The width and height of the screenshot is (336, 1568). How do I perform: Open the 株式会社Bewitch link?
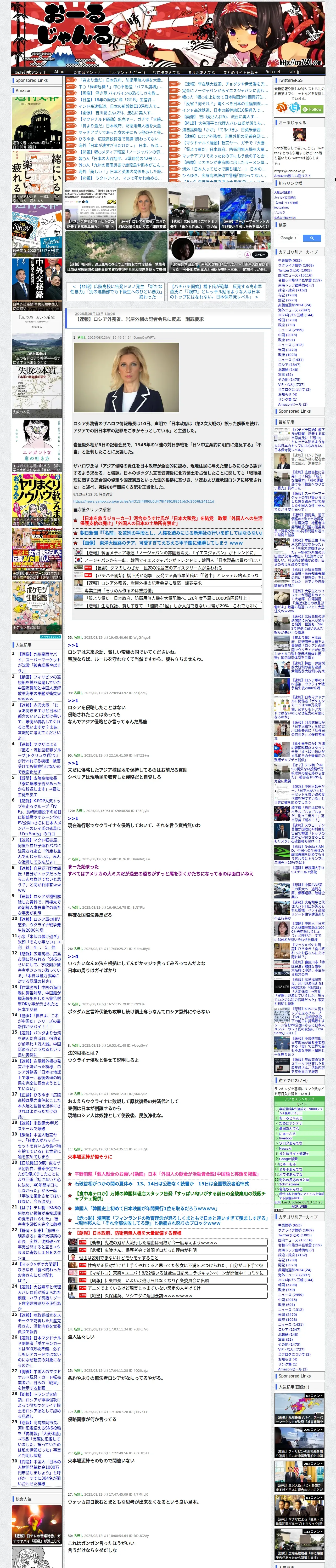point(285,217)
